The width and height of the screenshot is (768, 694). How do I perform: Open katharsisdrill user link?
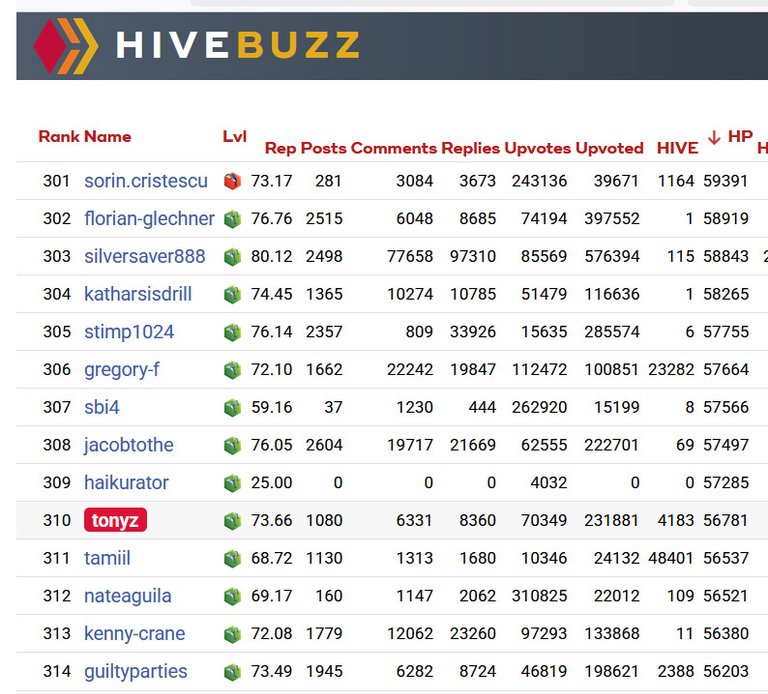(x=138, y=294)
